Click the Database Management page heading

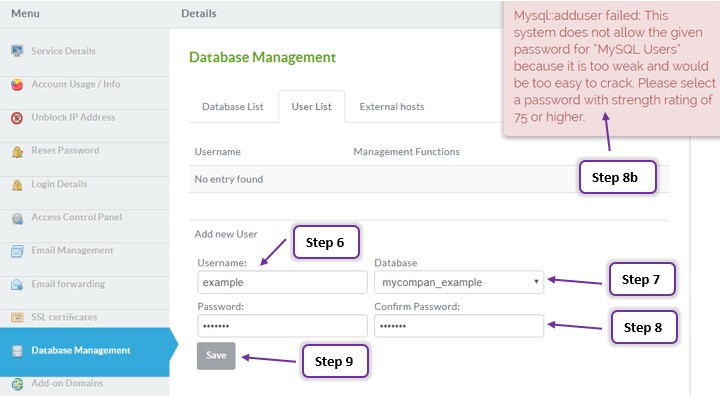pyautogui.click(x=263, y=57)
